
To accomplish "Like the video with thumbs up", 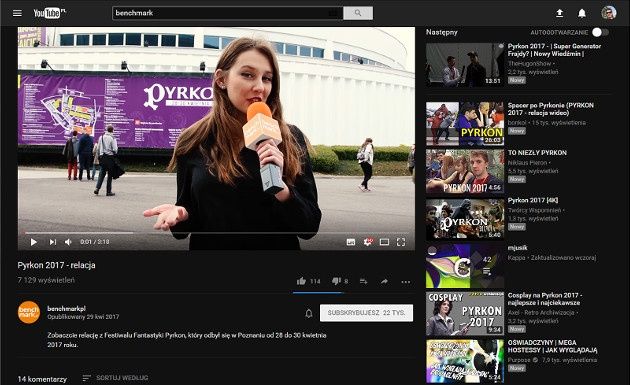I will 301,281.
